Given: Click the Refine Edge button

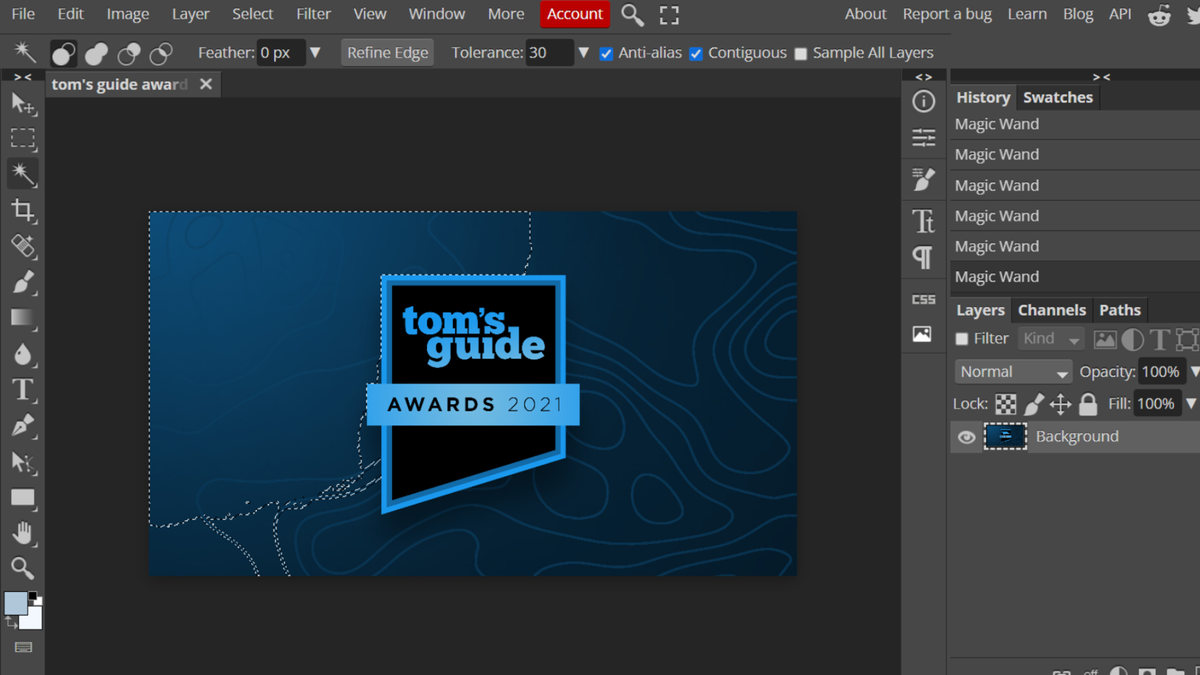Looking at the screenshot, I should (387, 52).
